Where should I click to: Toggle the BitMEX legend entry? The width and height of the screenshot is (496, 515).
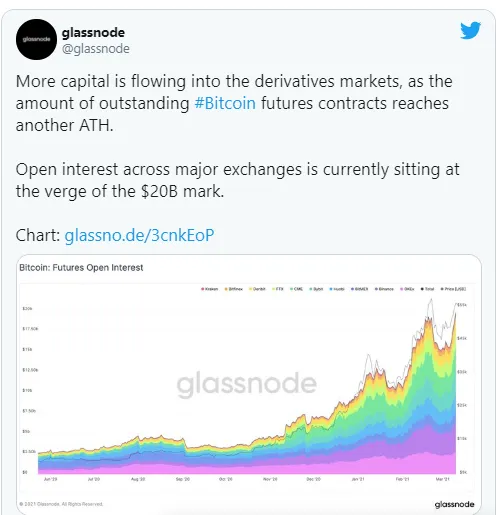(x=359, y=289)
